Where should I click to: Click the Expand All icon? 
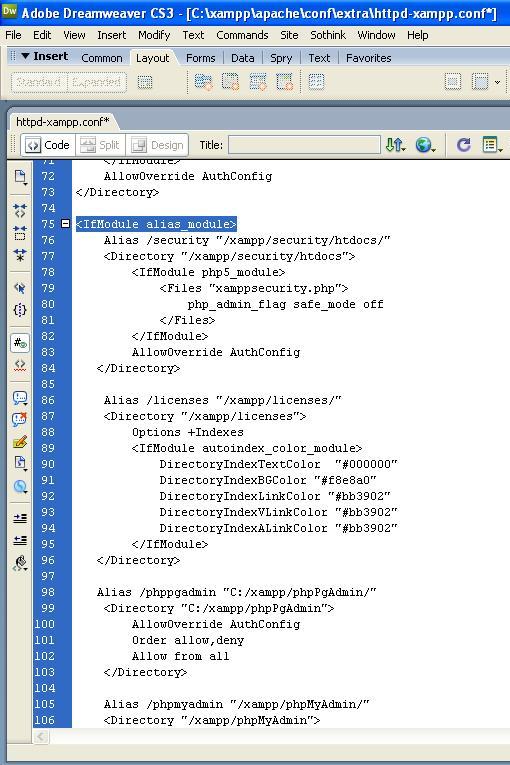(20, 255)
